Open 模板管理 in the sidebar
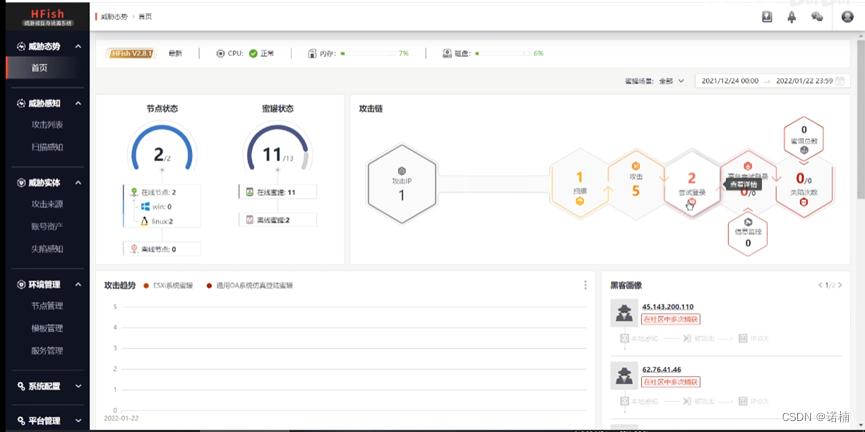 click(x=47, y=328)
